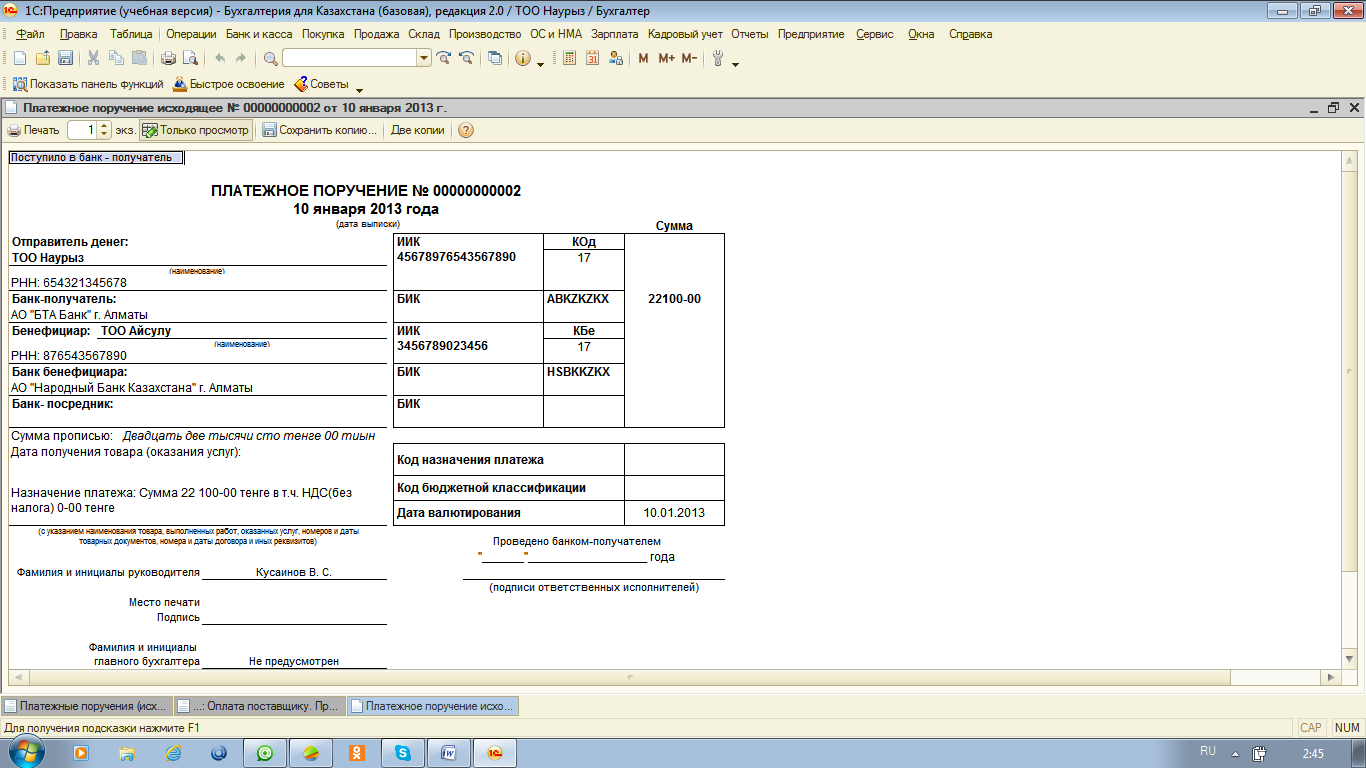1366x768 pixels.
Task: Select cell Поступило в банк - получатель
Action: tap(96, 157)
